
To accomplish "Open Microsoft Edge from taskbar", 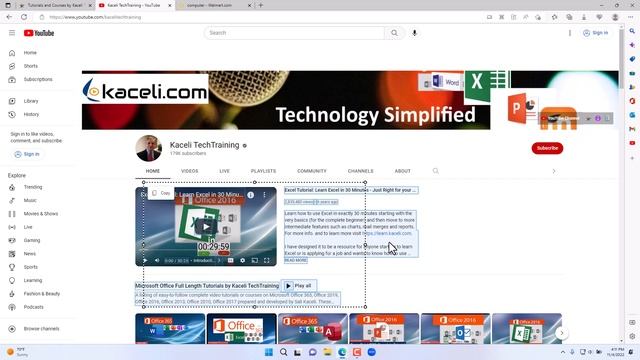I will pos(342,352).
